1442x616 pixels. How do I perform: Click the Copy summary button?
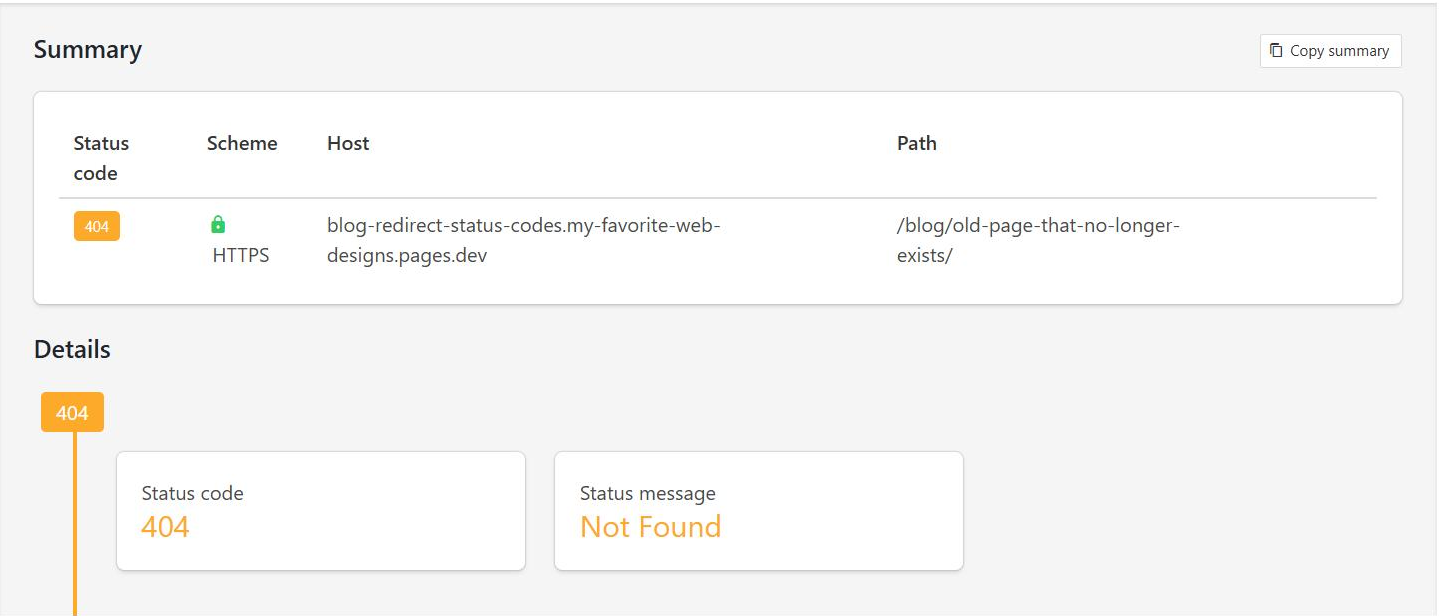click(1330, 51)
